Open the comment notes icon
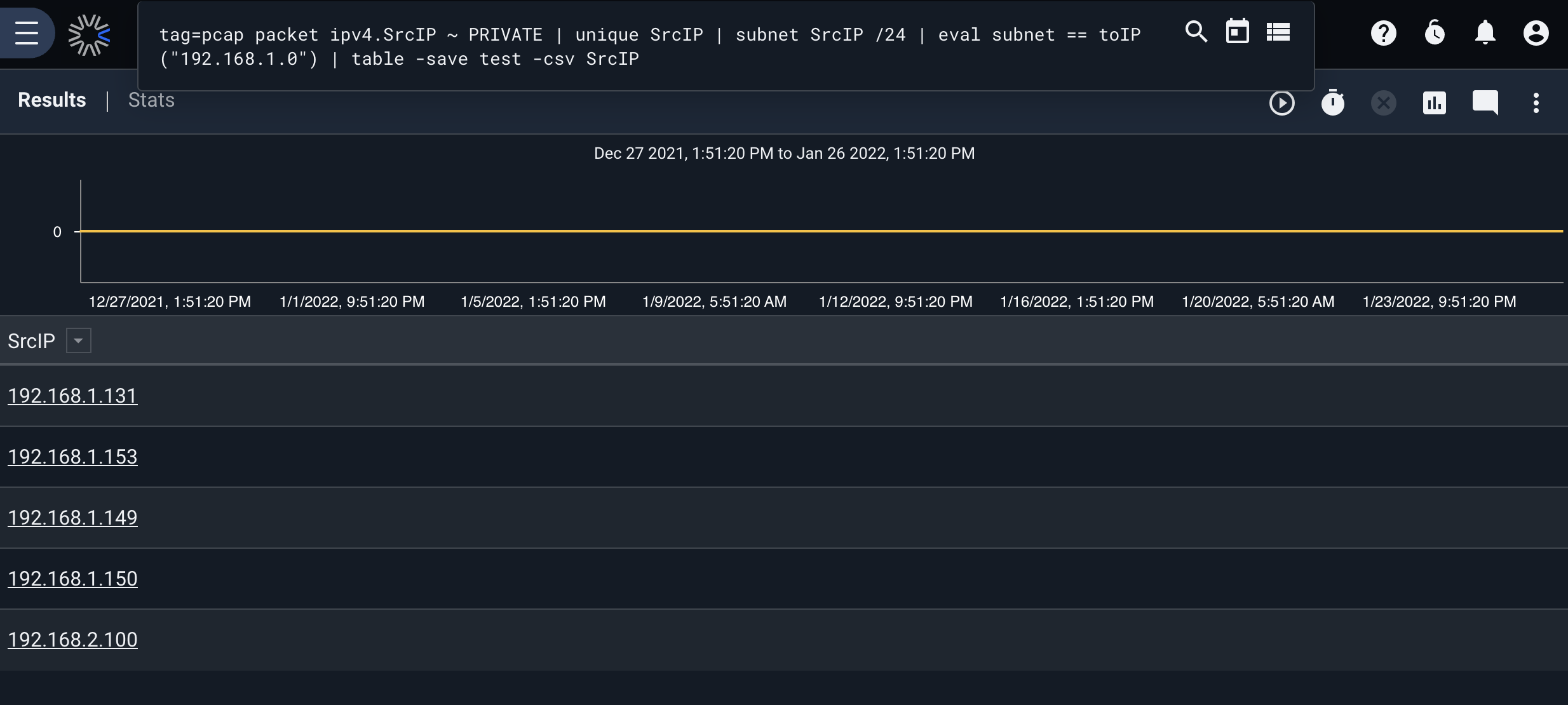Image resolution: width=1568 pixels, height=705 pixels. (x=1485, y=103)
